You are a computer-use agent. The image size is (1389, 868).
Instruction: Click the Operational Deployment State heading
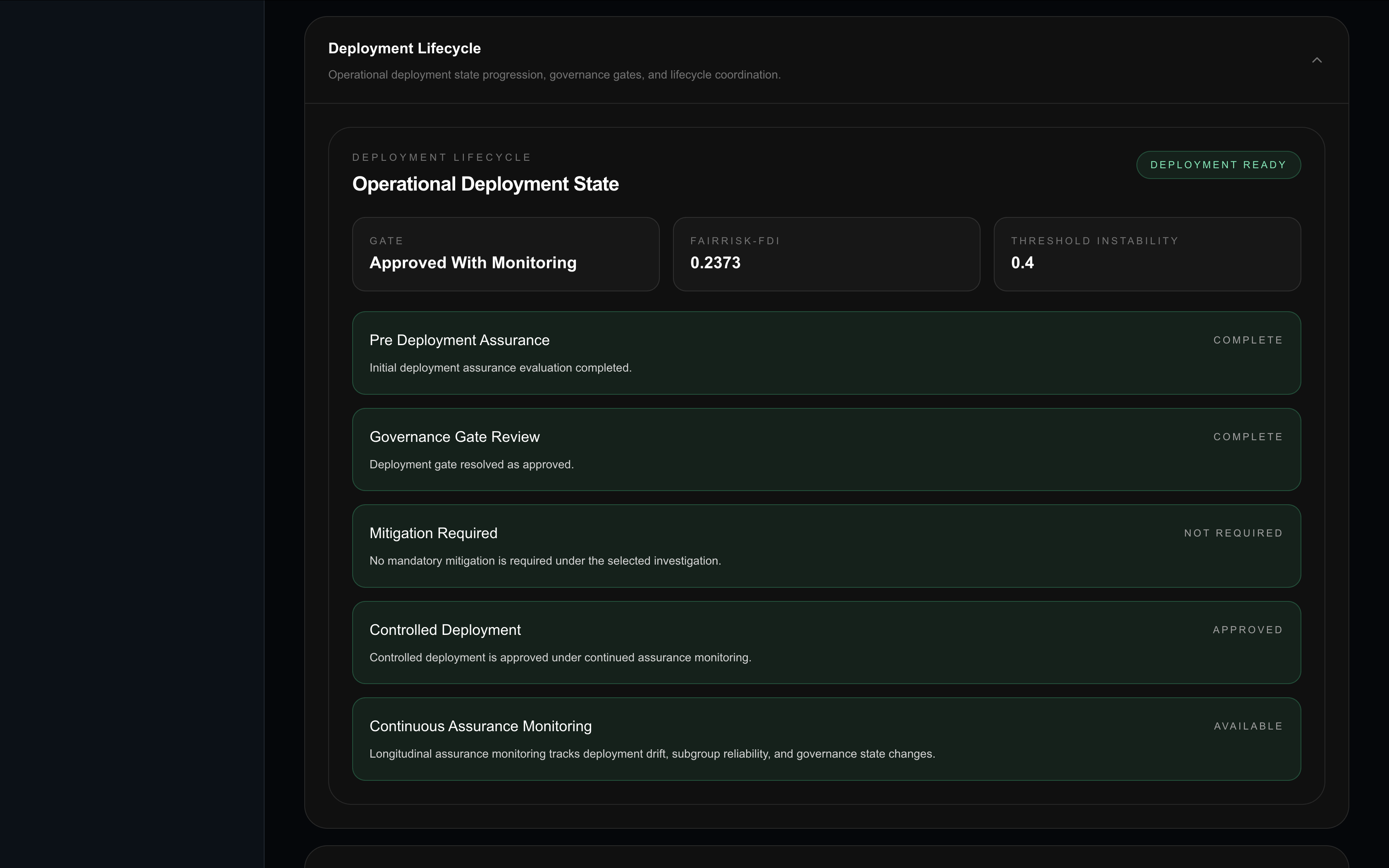pos(486,184)
